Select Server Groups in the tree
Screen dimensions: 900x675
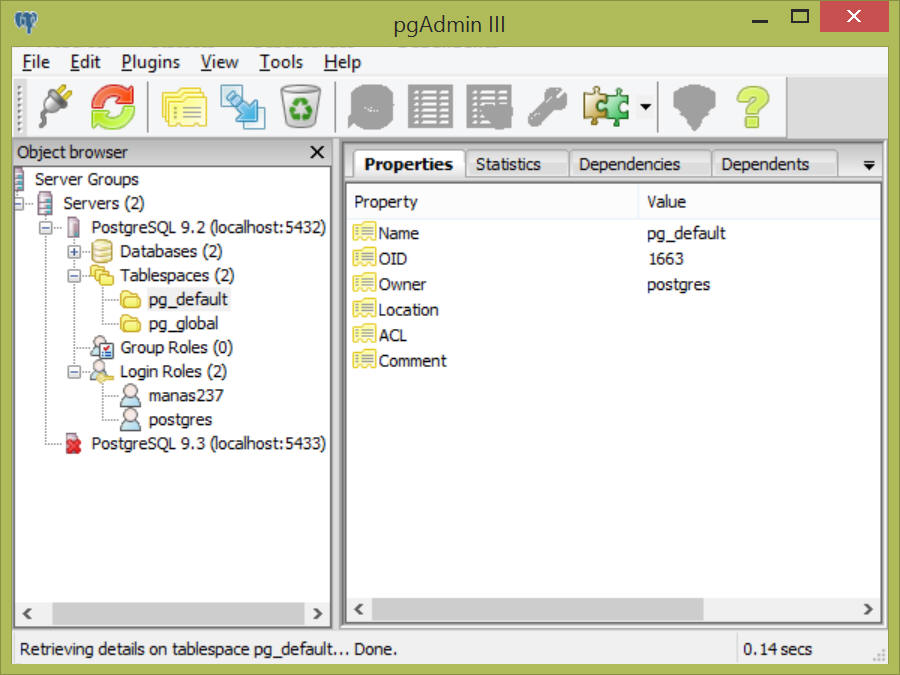click(x=86, y=179)
